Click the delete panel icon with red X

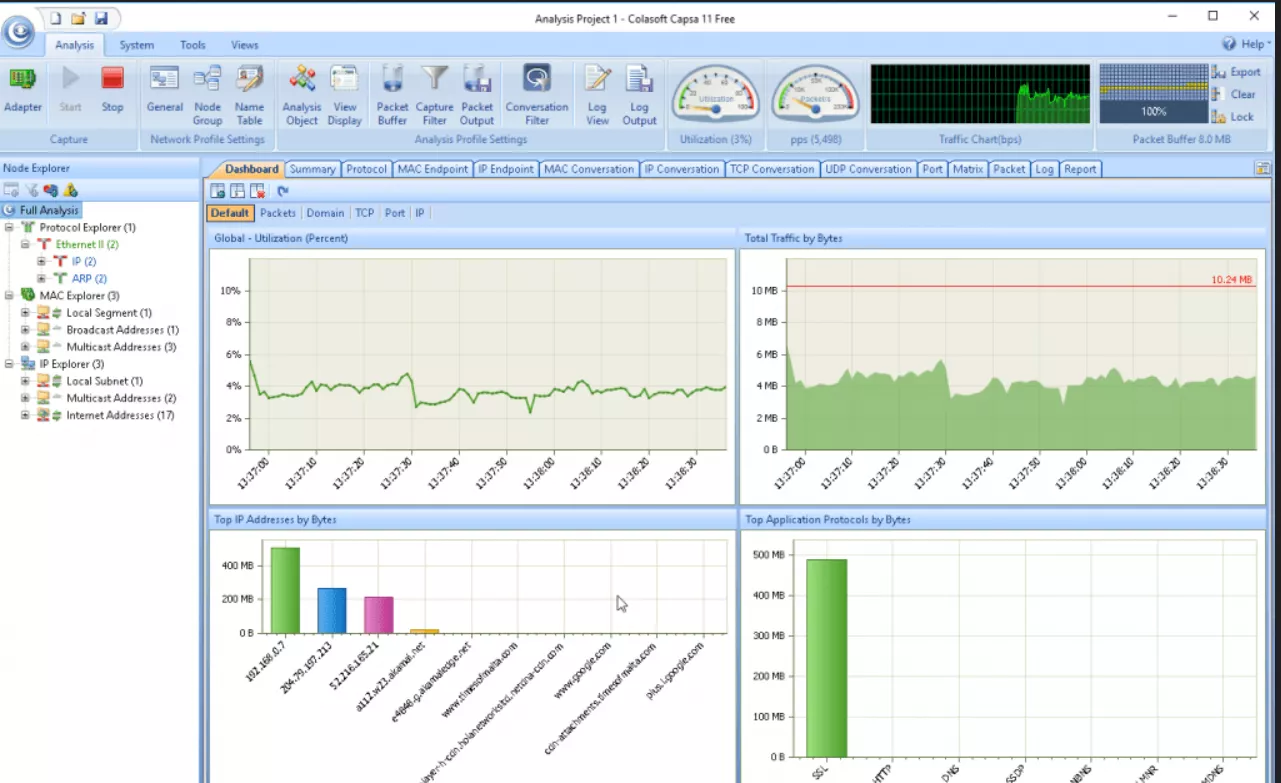coord(257,191)
